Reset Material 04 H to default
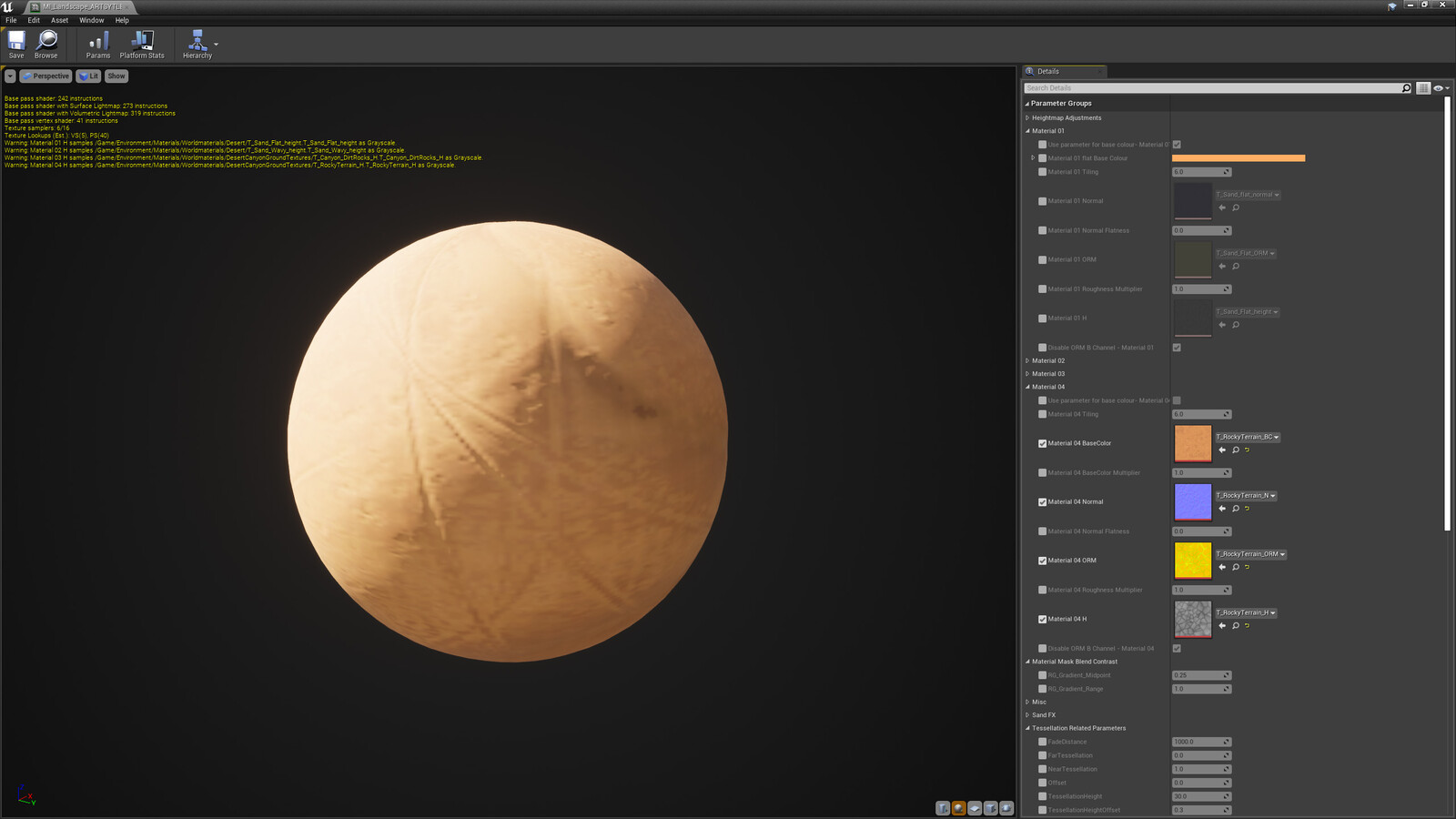 tap(1247, 625)
